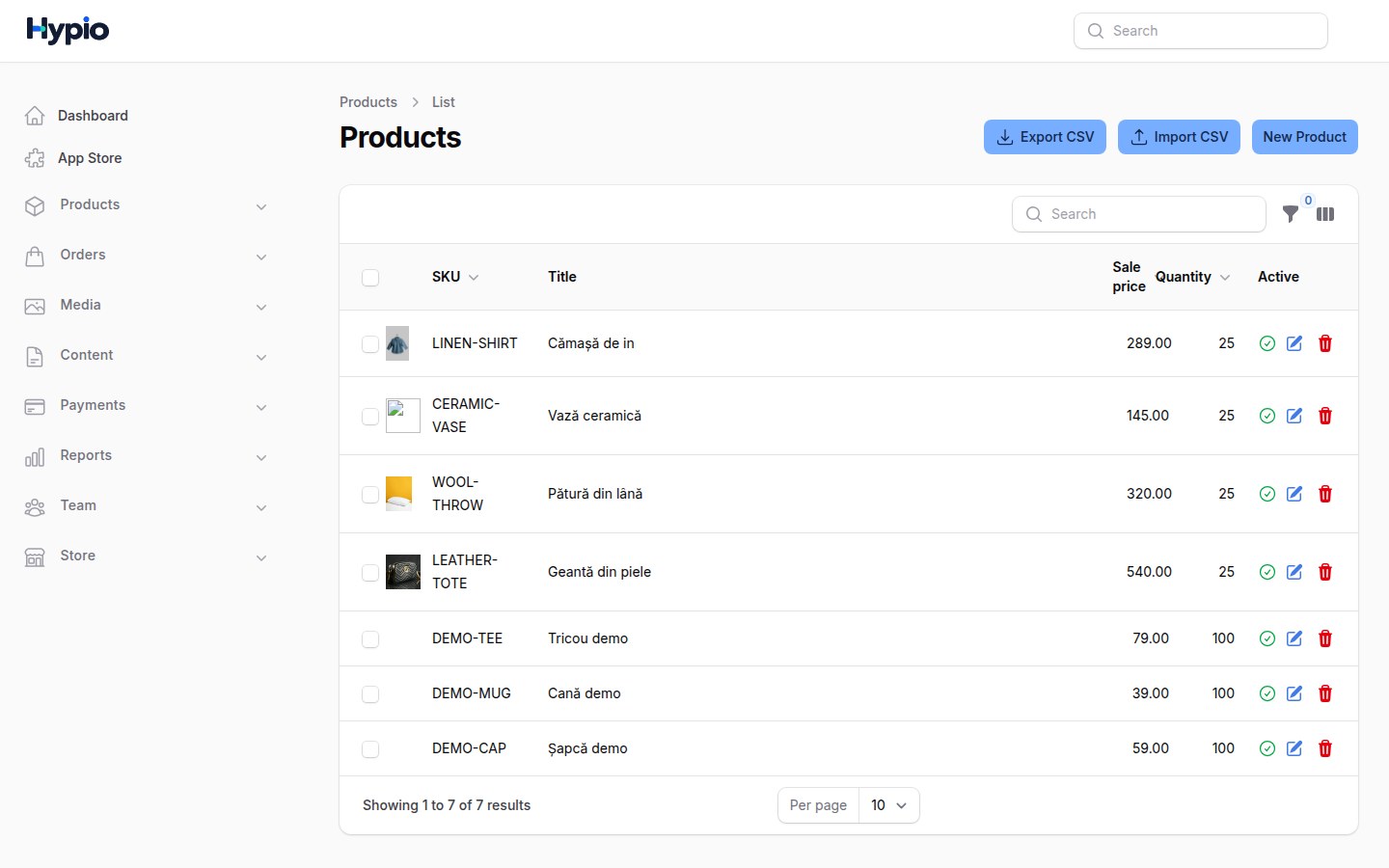
Task: Check the DEMO-TEE row checkbox
Action: click(x=370, y=639)
